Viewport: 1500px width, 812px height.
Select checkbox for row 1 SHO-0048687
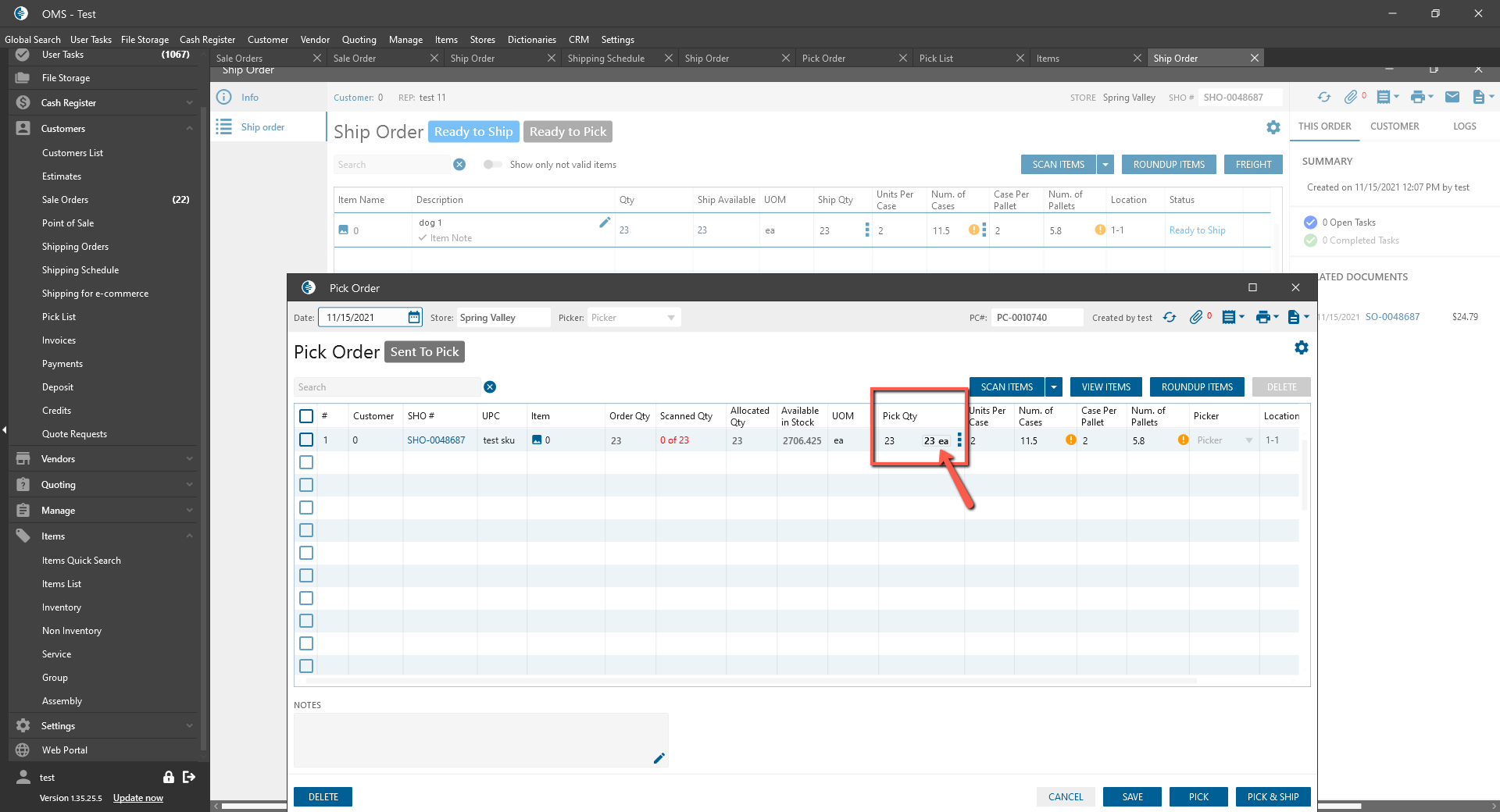pyautogui.click(x=306, y=440)
